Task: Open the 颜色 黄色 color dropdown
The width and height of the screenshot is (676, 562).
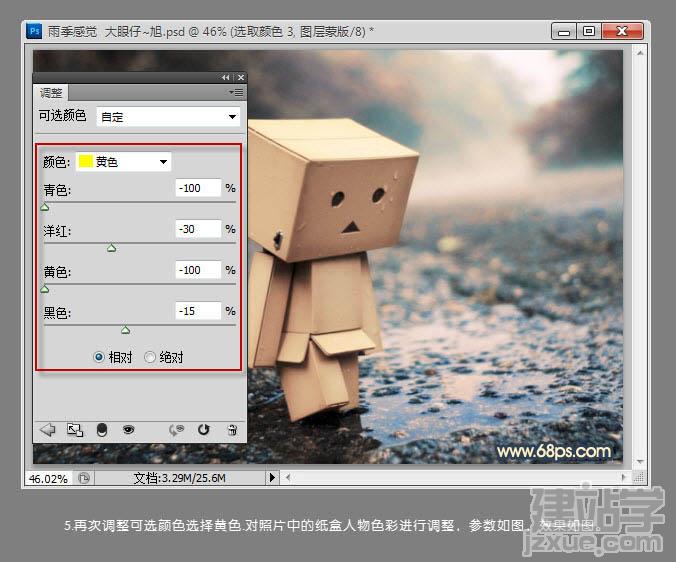Action: click(124, 162)
